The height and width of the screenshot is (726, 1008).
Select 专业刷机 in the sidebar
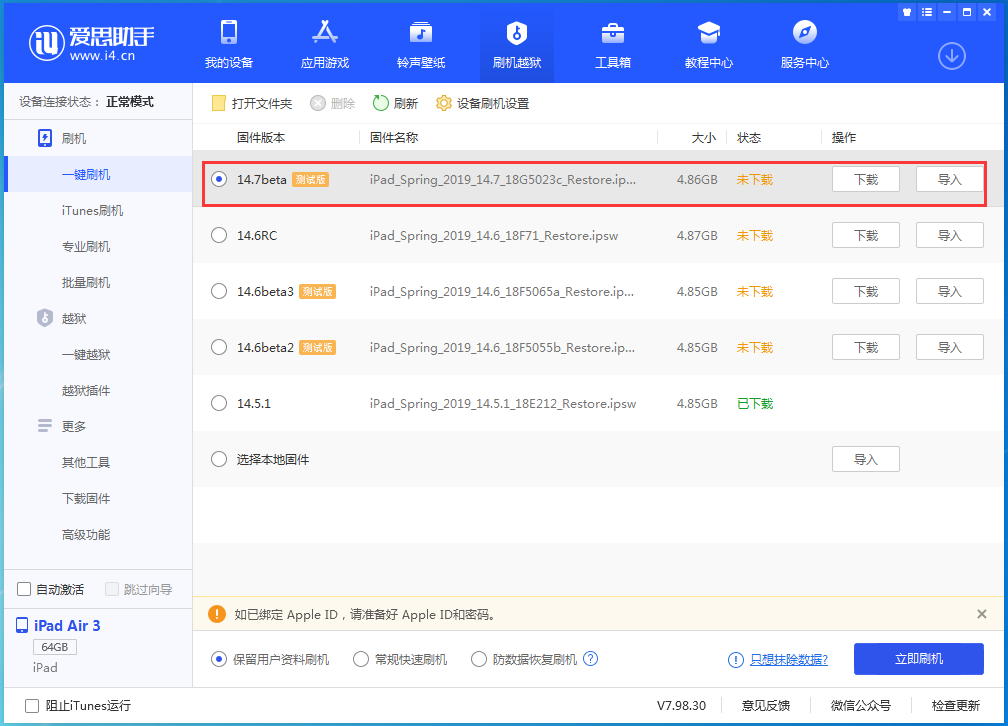click(86, 246)
